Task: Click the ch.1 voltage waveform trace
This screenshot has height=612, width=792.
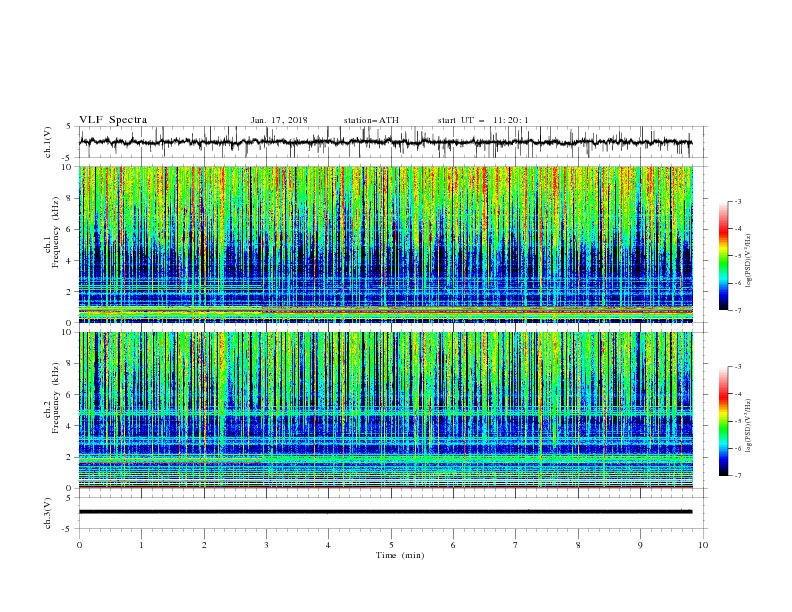Action: tap(385, 142)
